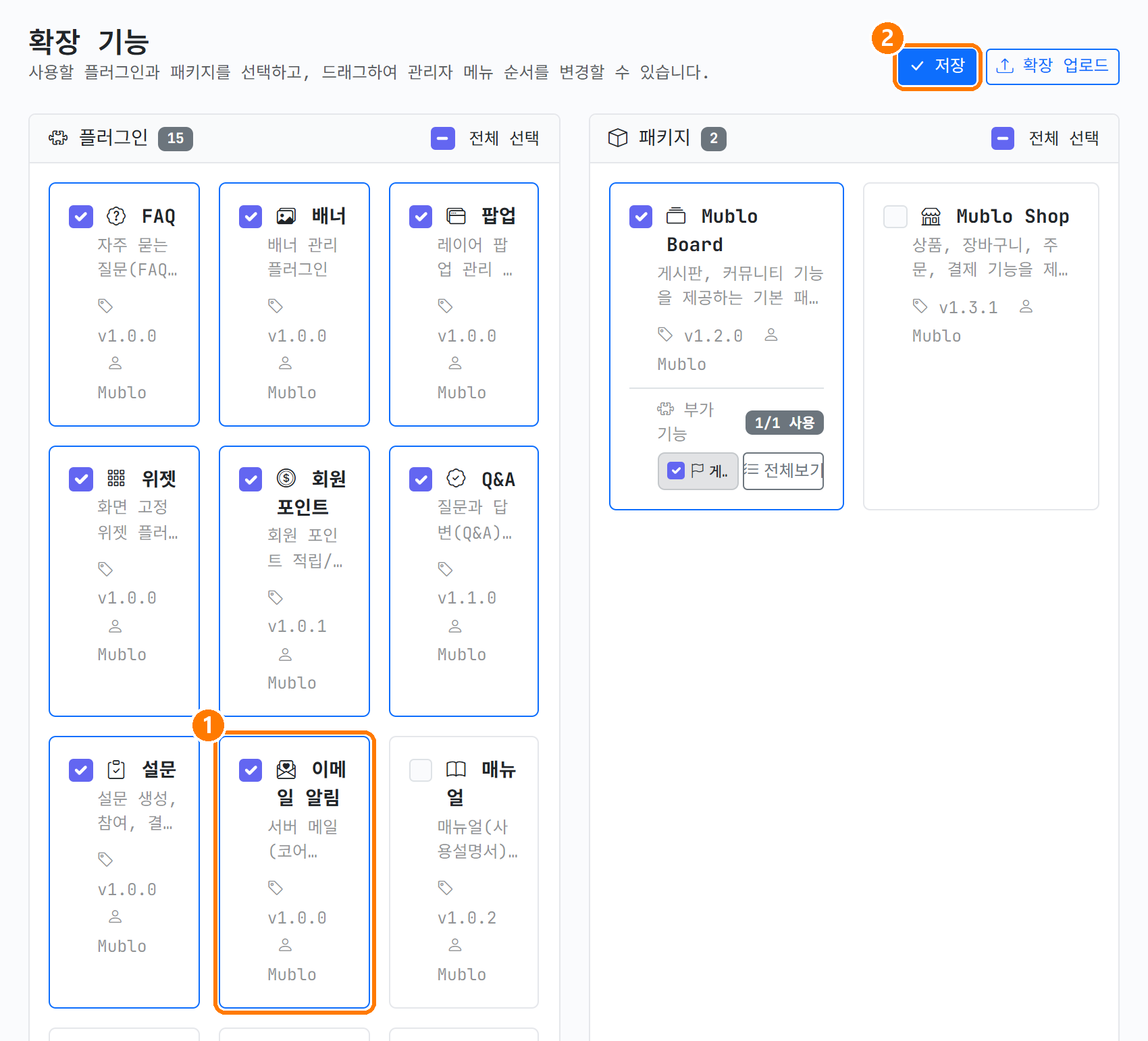This screenshot has height=1041, width=1148.
Task: Click the Mublo Board stacked cards icon
Action: click(676, 216)
